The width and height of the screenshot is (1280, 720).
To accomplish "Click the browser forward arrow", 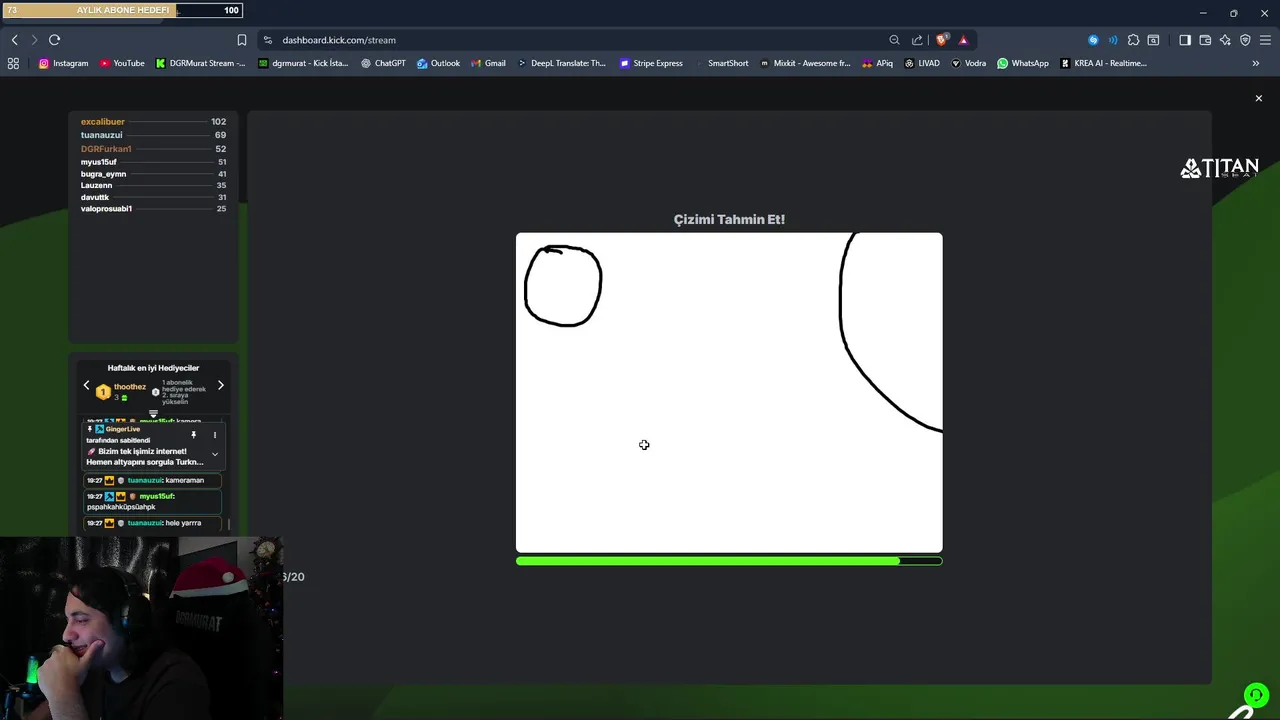I will coord(34,40).
